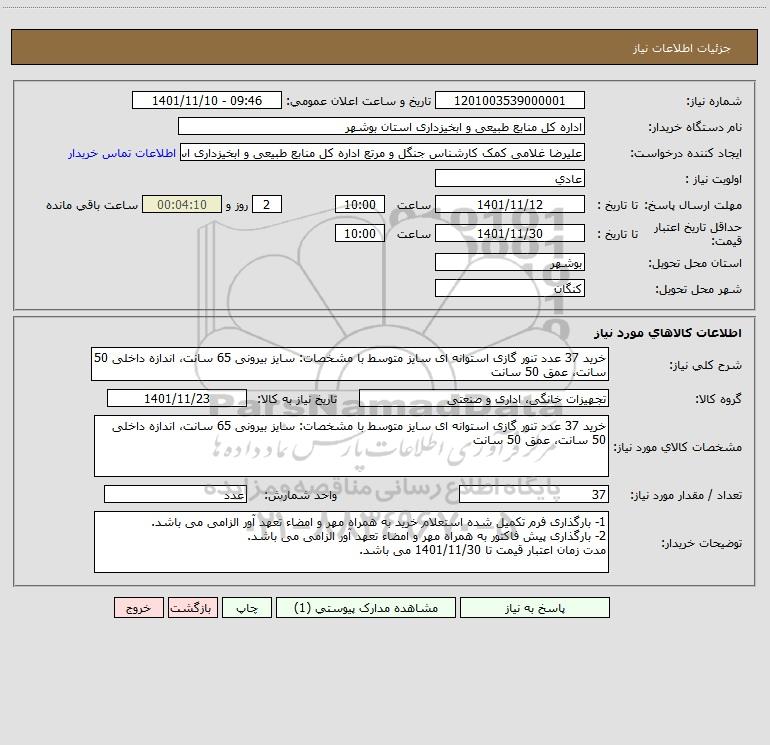Click the ساعت باقی مانده label
The height and width of the screenshot is (745, 770).
click(x=92, y=205)
